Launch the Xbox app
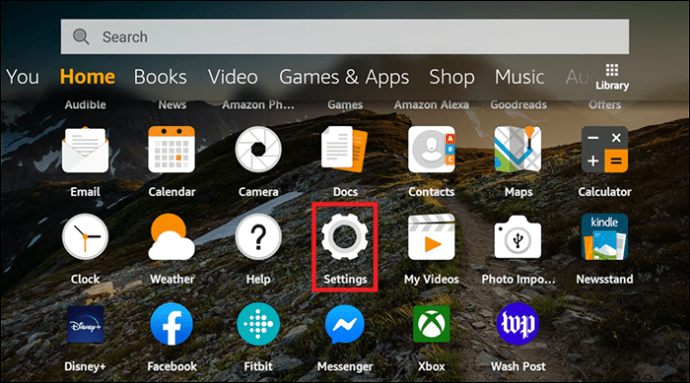 [x=431, y=324]
